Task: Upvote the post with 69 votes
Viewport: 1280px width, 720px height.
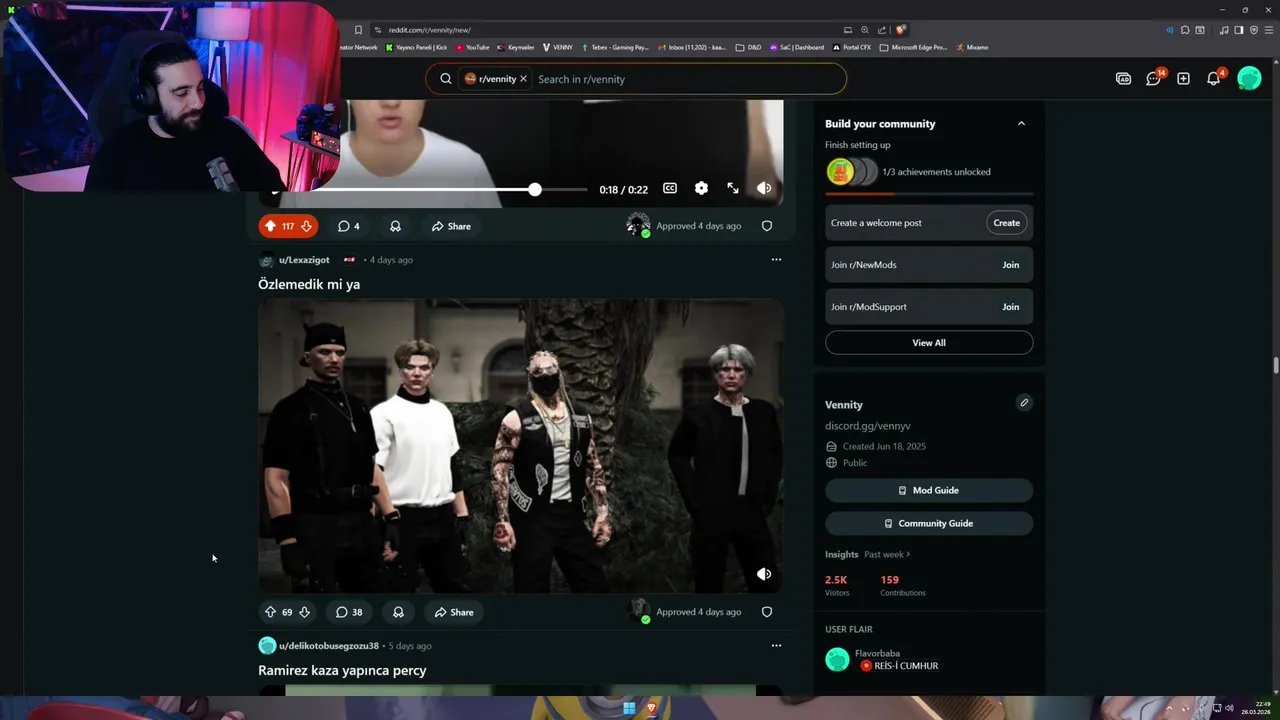Action: (270, 612)
